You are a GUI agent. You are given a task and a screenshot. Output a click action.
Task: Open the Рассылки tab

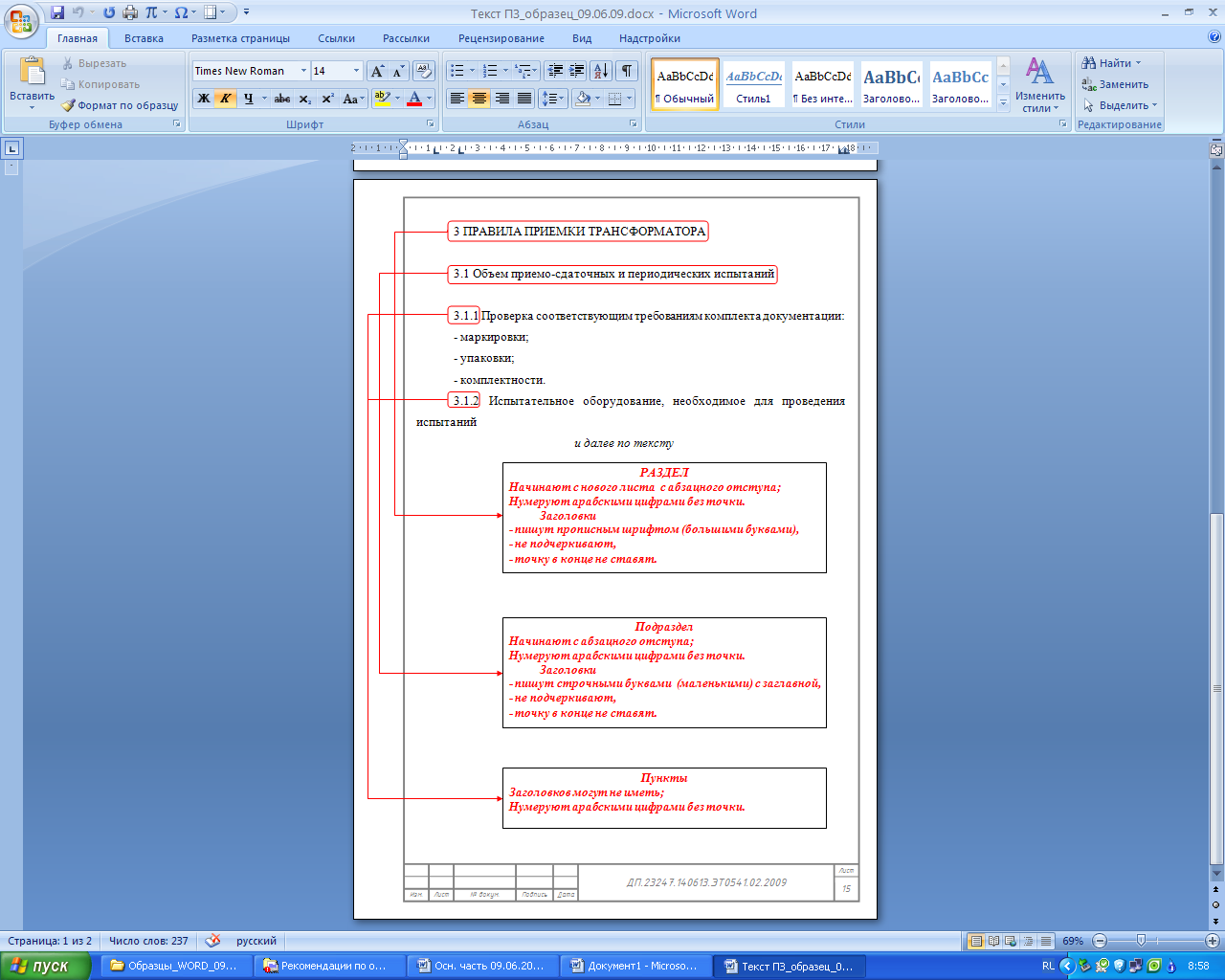click(406, 38)
